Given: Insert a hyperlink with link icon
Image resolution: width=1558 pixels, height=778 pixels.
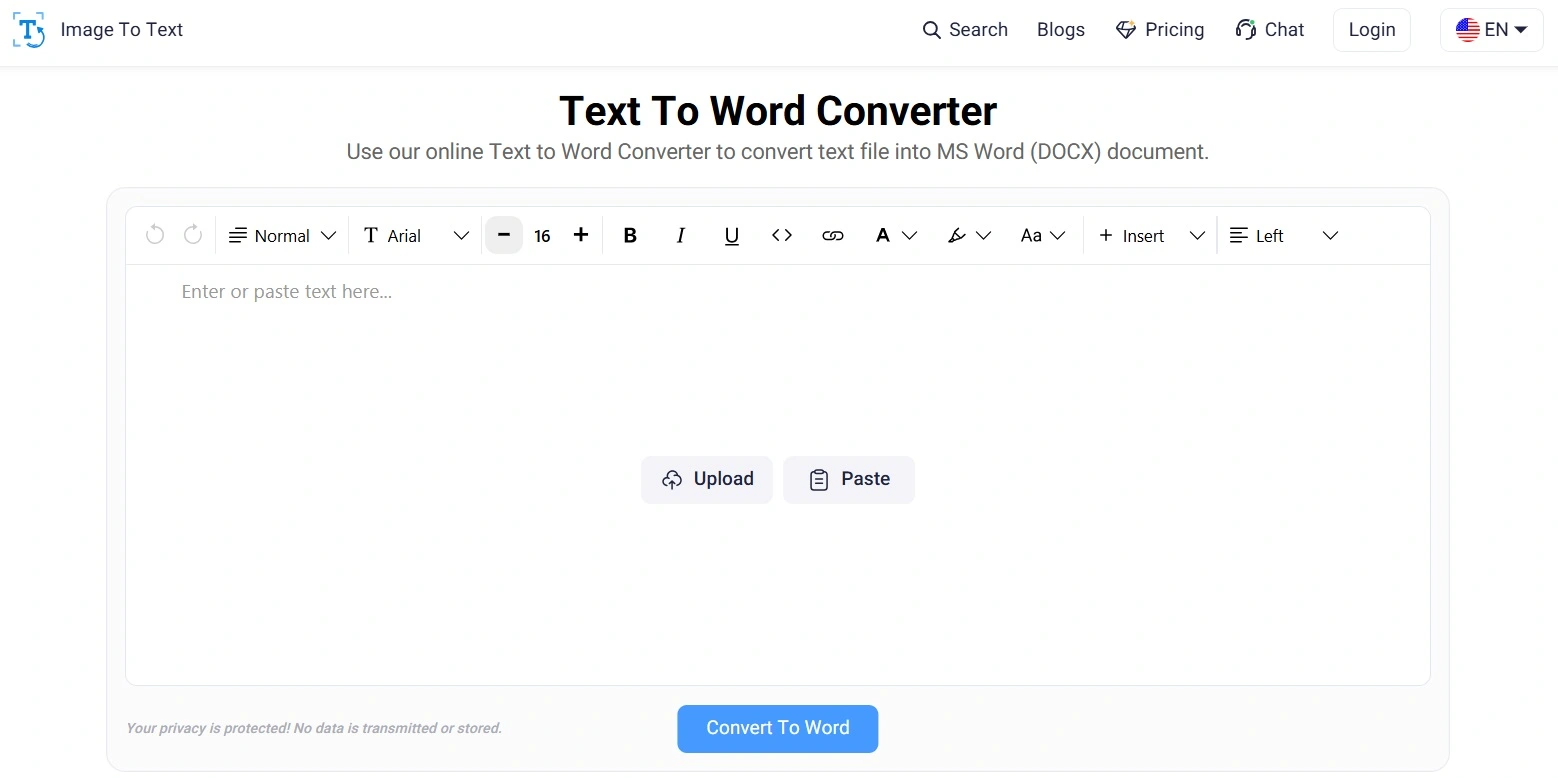Looking at the screenshot, I should coord(833,235).
